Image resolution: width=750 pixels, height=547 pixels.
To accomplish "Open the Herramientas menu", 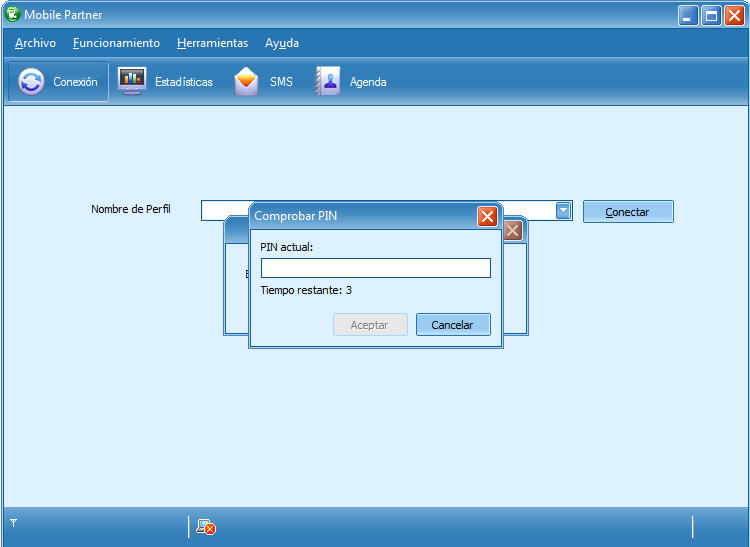I will 212,43.
